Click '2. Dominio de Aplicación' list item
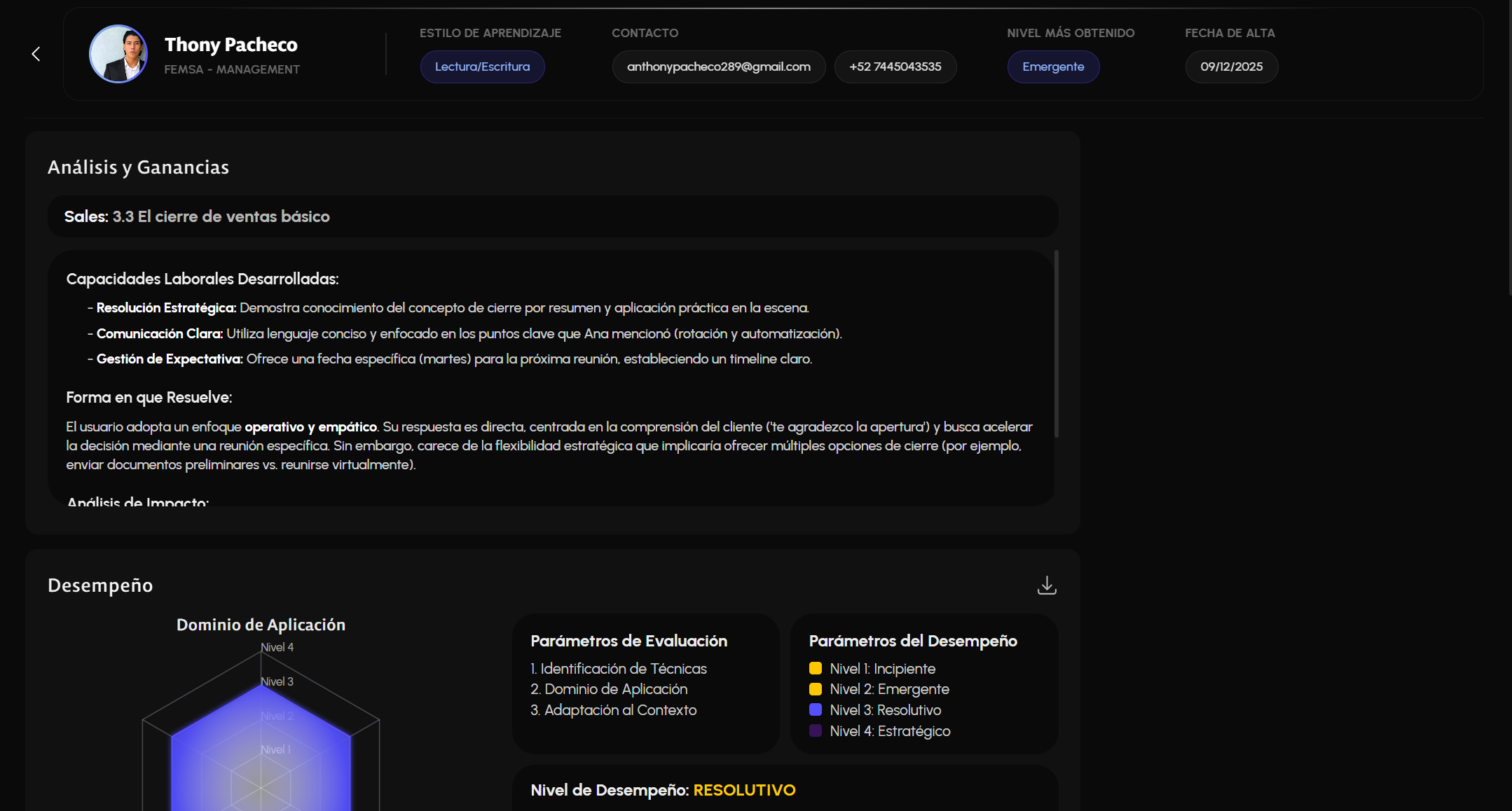 point(609,689)
